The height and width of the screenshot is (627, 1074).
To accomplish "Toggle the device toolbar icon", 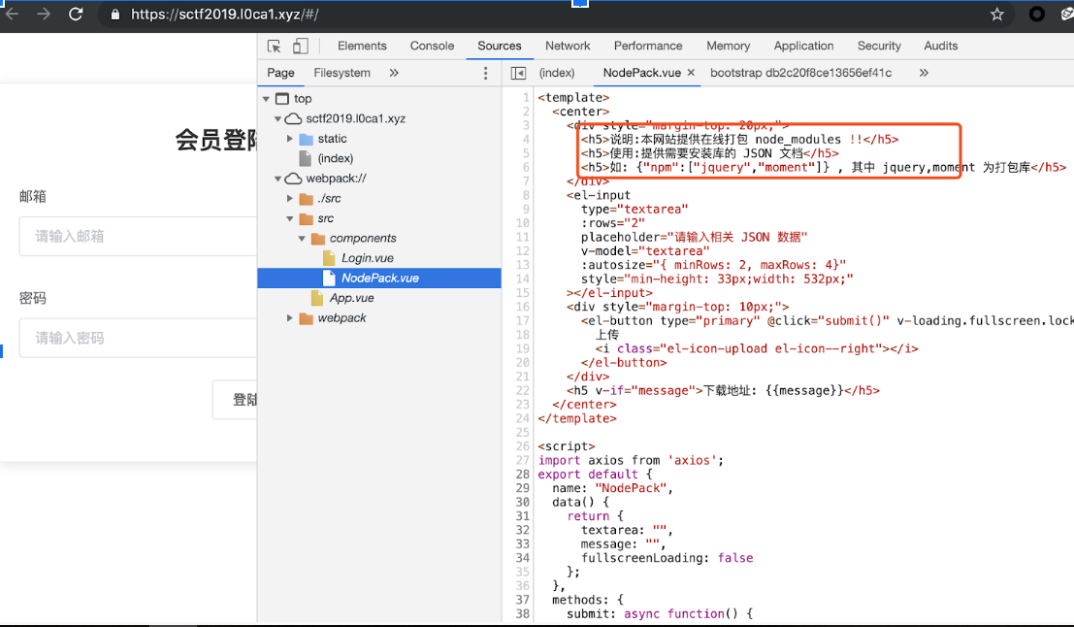I will pyautogui.click(x=300, y=46).
